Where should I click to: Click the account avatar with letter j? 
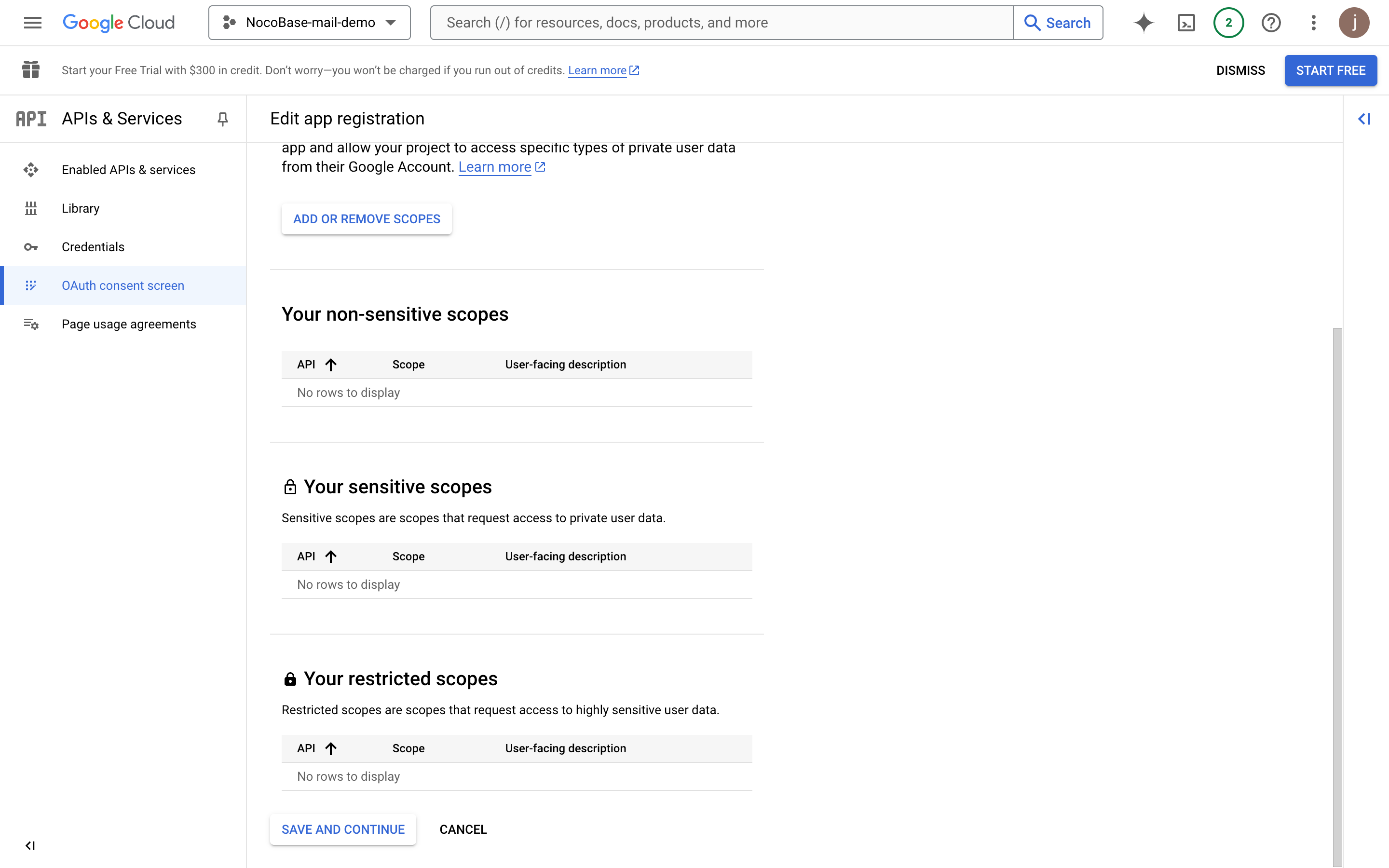1354,22
